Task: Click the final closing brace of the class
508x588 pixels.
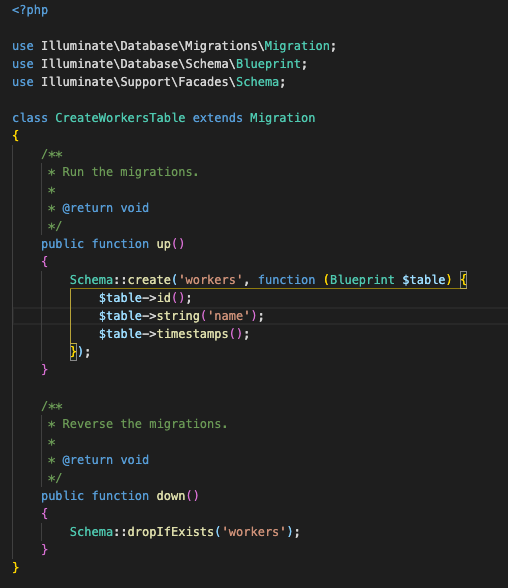Action: pos(15,568)
